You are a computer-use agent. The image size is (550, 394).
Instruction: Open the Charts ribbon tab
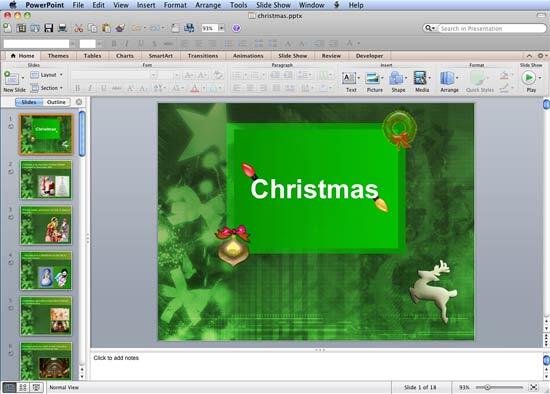[125, 56]
